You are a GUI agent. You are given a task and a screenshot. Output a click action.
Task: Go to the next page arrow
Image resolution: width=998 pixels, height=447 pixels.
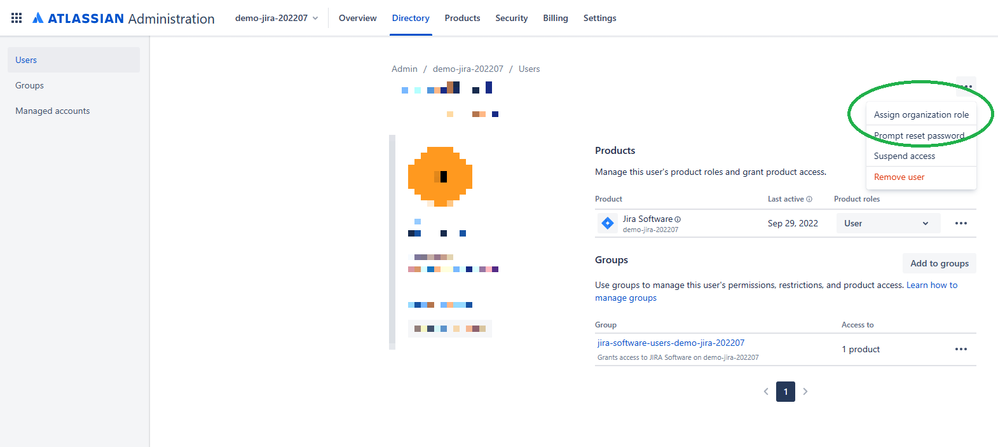tap(805, 392)
